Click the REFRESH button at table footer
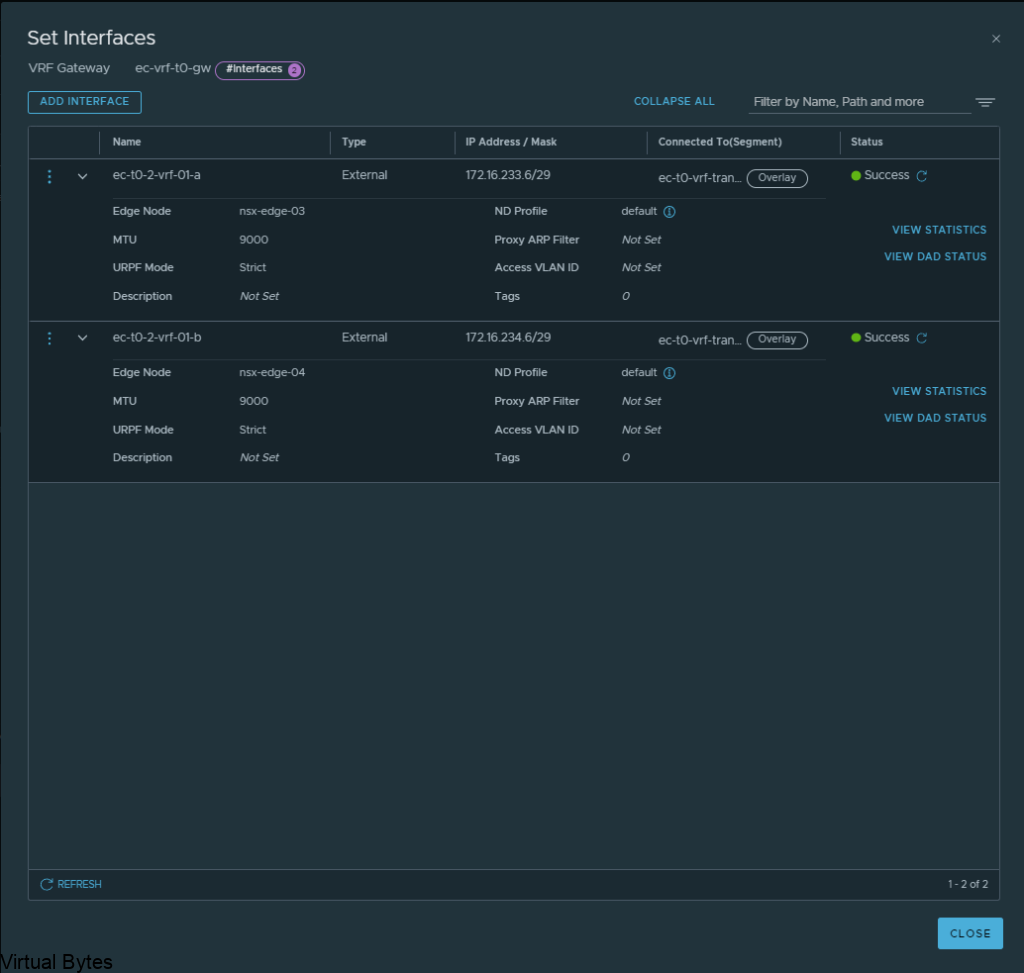 (x=71, y=884)
